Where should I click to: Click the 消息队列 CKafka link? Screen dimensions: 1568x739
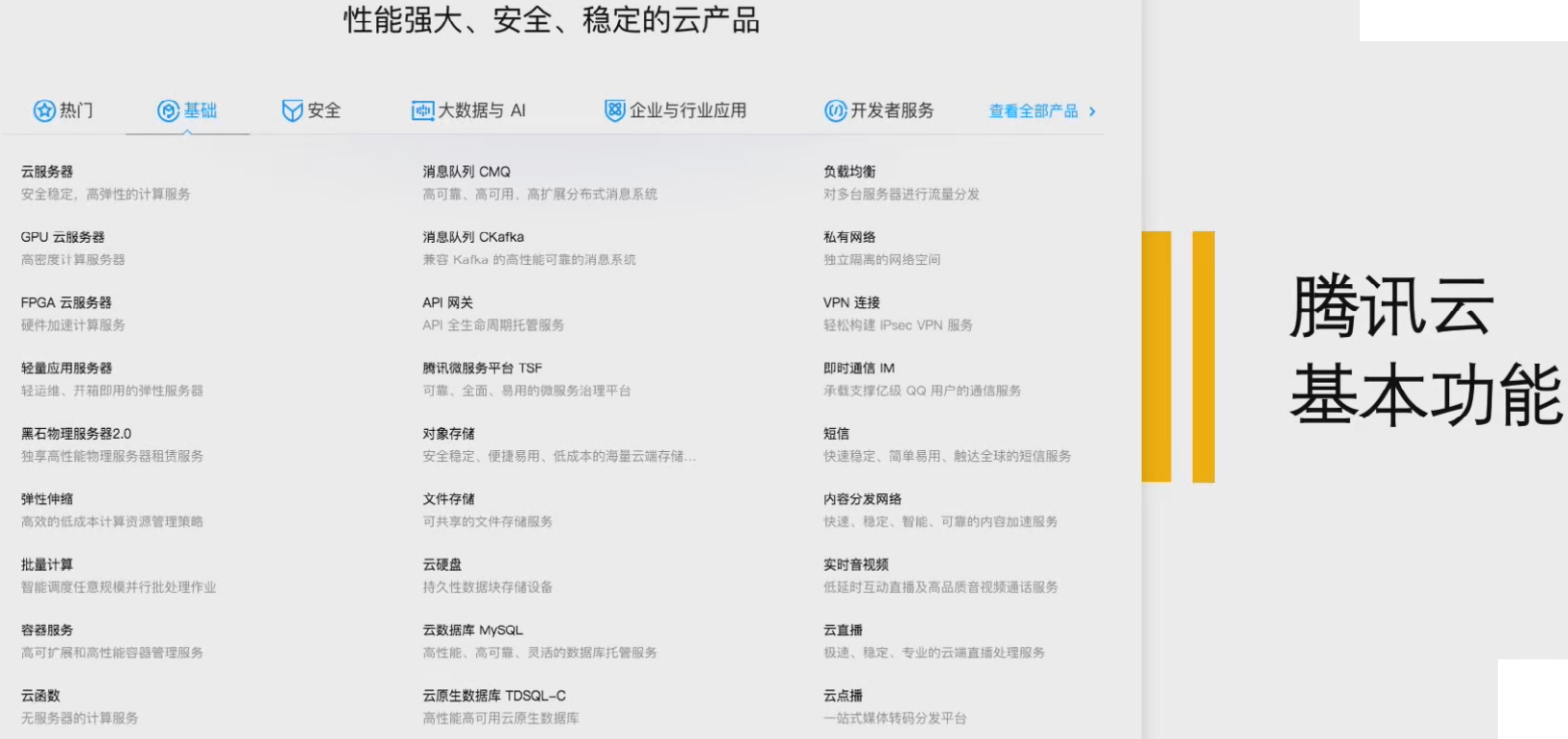tap(473, 237)
